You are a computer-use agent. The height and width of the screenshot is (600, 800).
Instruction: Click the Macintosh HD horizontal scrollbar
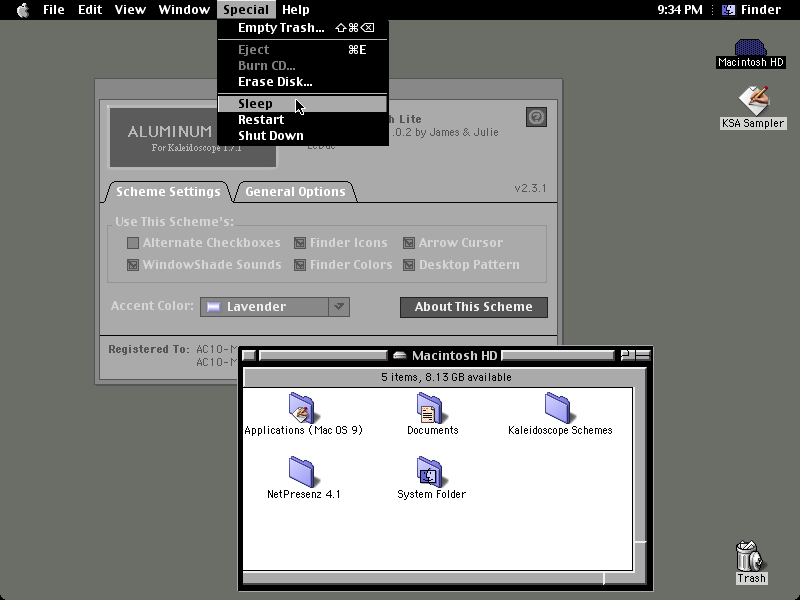tap(422, 578)
